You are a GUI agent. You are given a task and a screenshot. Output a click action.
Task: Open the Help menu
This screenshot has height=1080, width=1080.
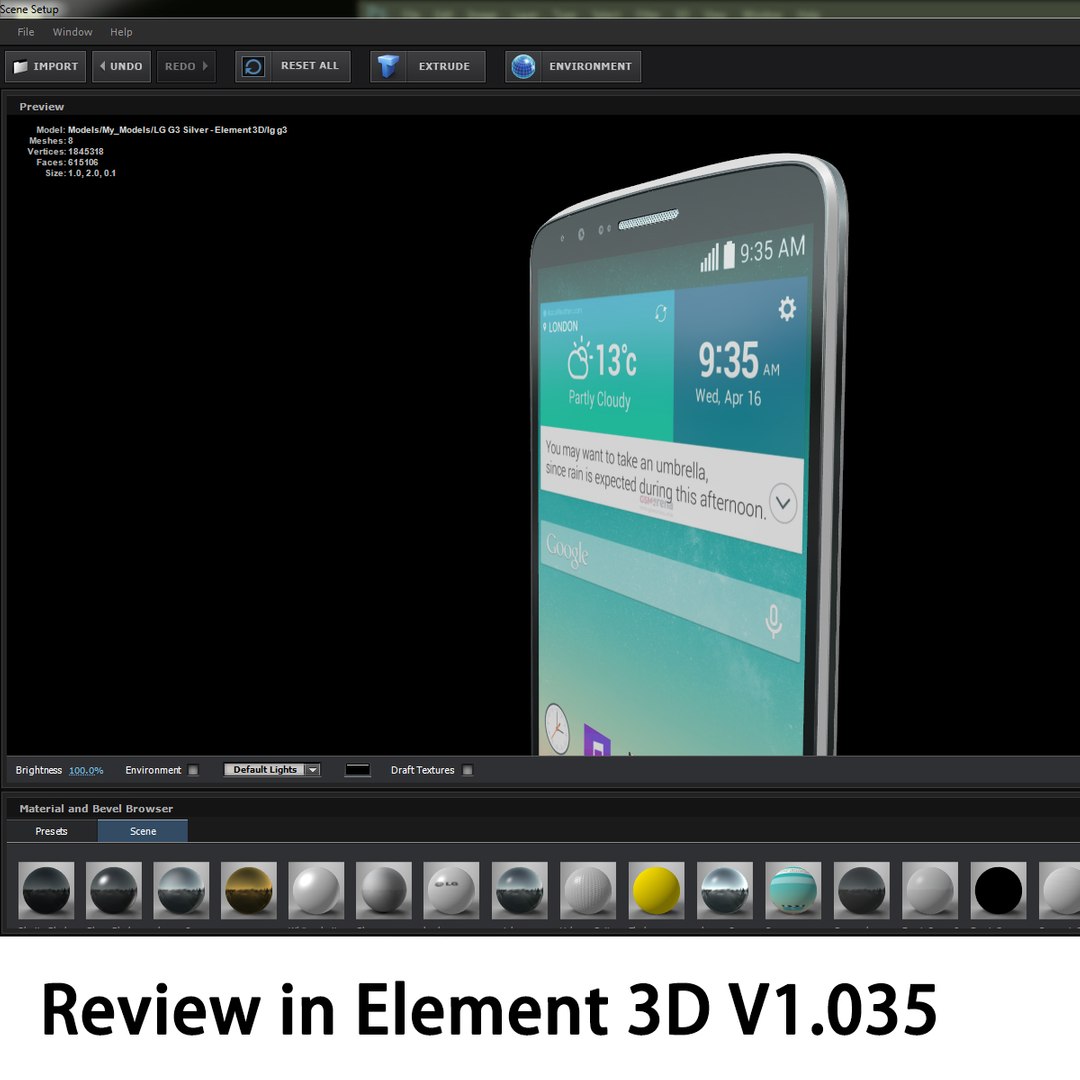click(x=121, y=32)
